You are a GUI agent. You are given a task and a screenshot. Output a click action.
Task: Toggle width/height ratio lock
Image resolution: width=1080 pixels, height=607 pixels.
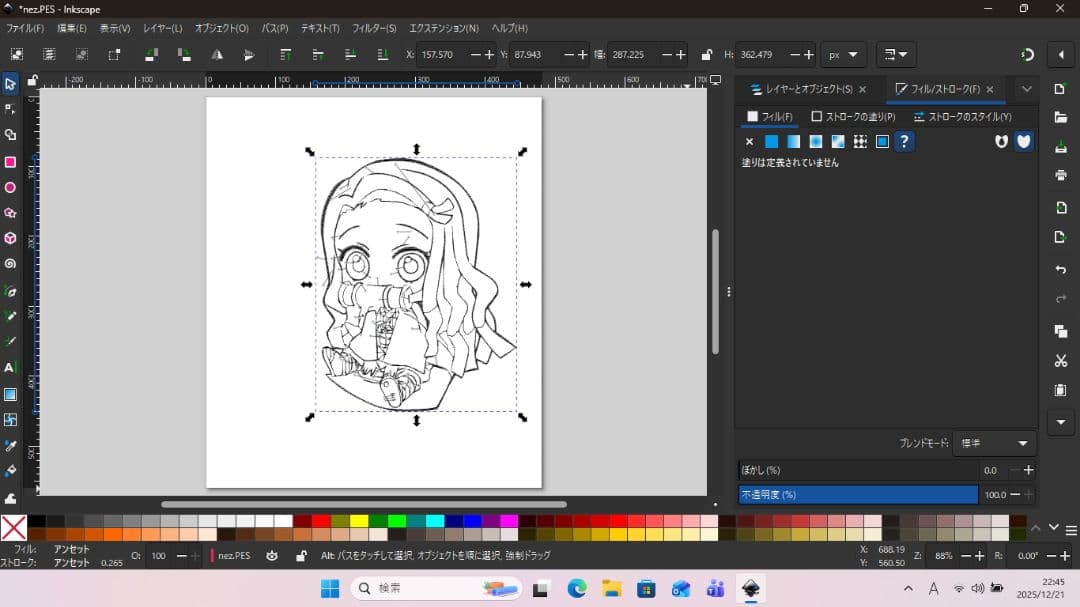pos(707,55)
